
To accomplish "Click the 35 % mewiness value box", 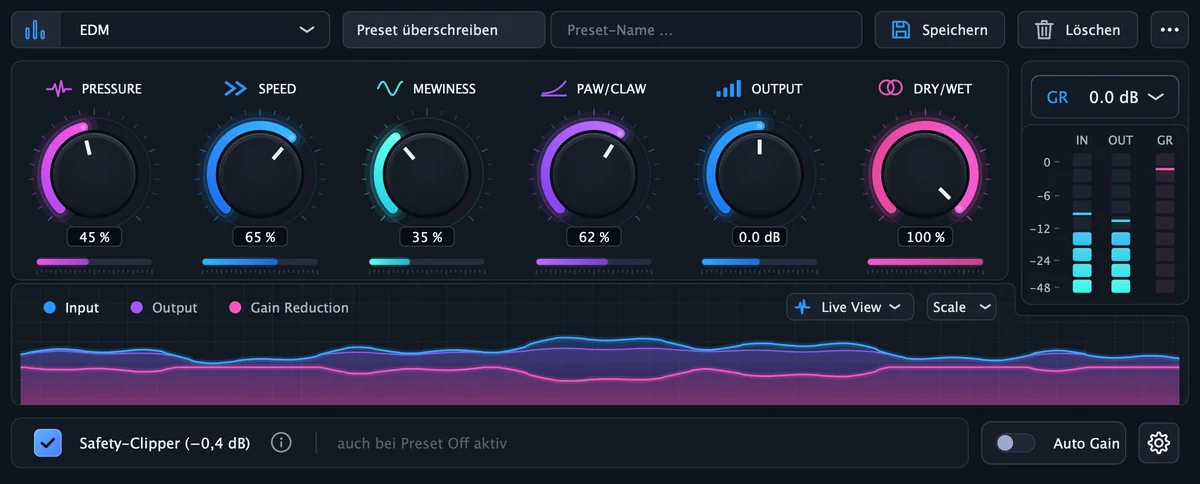I will tap(427, 237).
